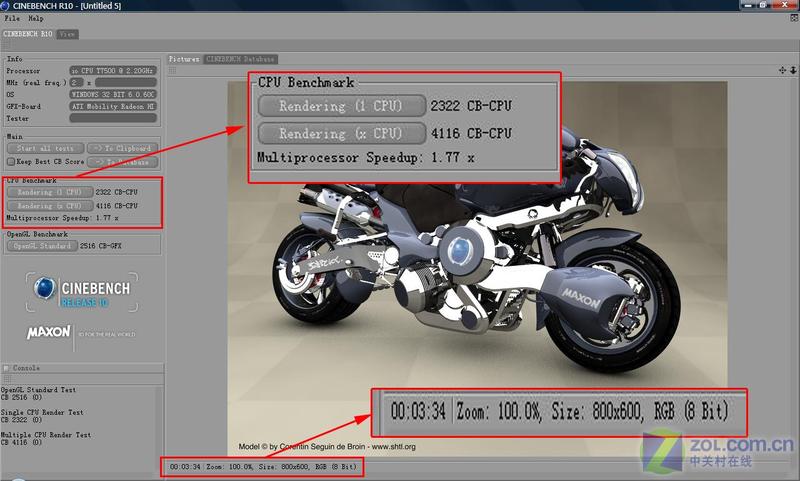Copy results with the To Clipboard button
Image resolution: width=800 pixels, height=481 pixels.
[x=122, y=148]
